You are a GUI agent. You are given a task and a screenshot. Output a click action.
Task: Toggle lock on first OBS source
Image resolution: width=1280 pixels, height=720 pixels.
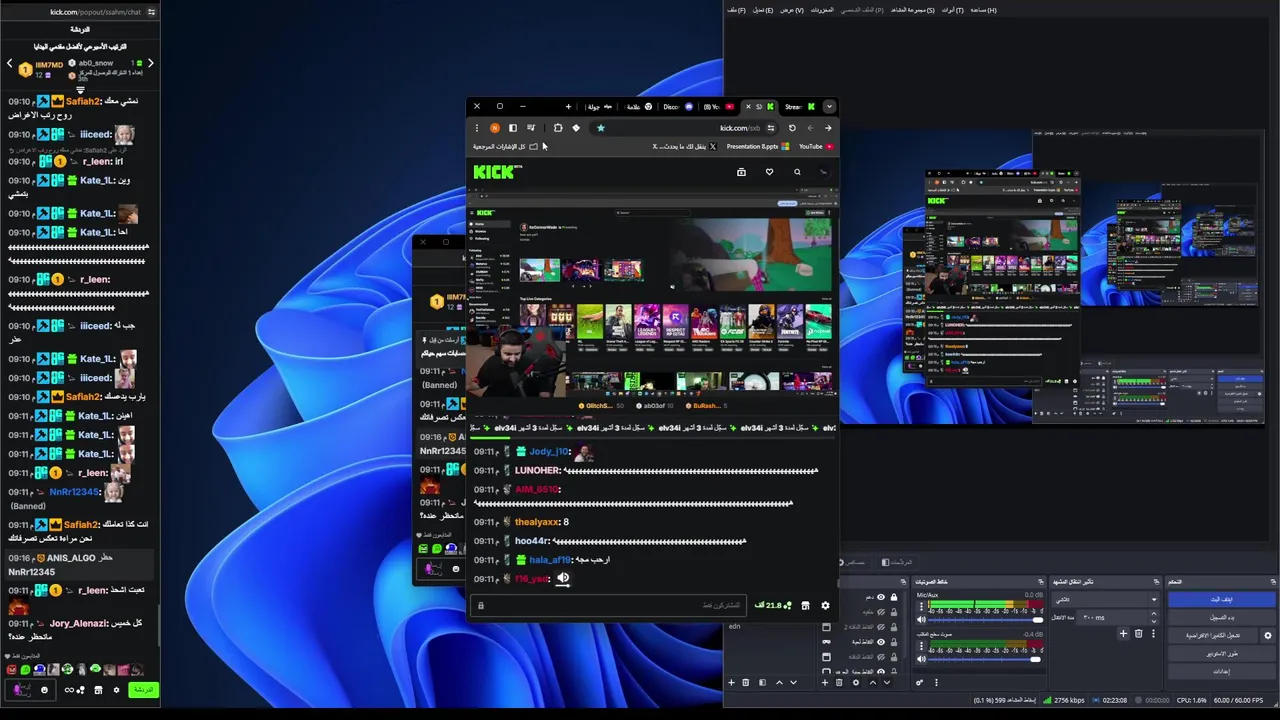click(x=894, y=597)
